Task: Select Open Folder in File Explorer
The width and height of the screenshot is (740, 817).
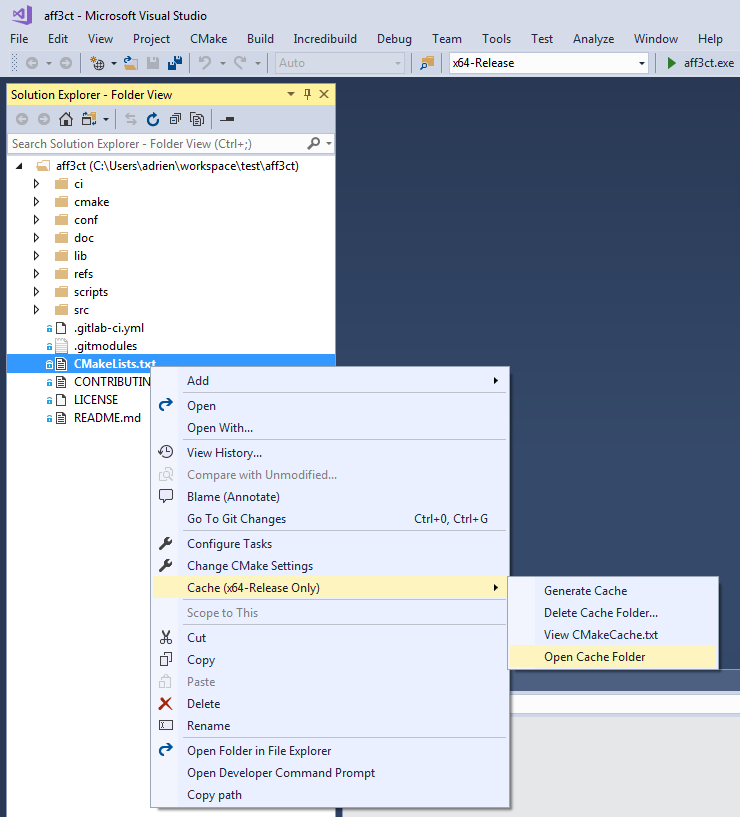Action: (x=330, y=751)
